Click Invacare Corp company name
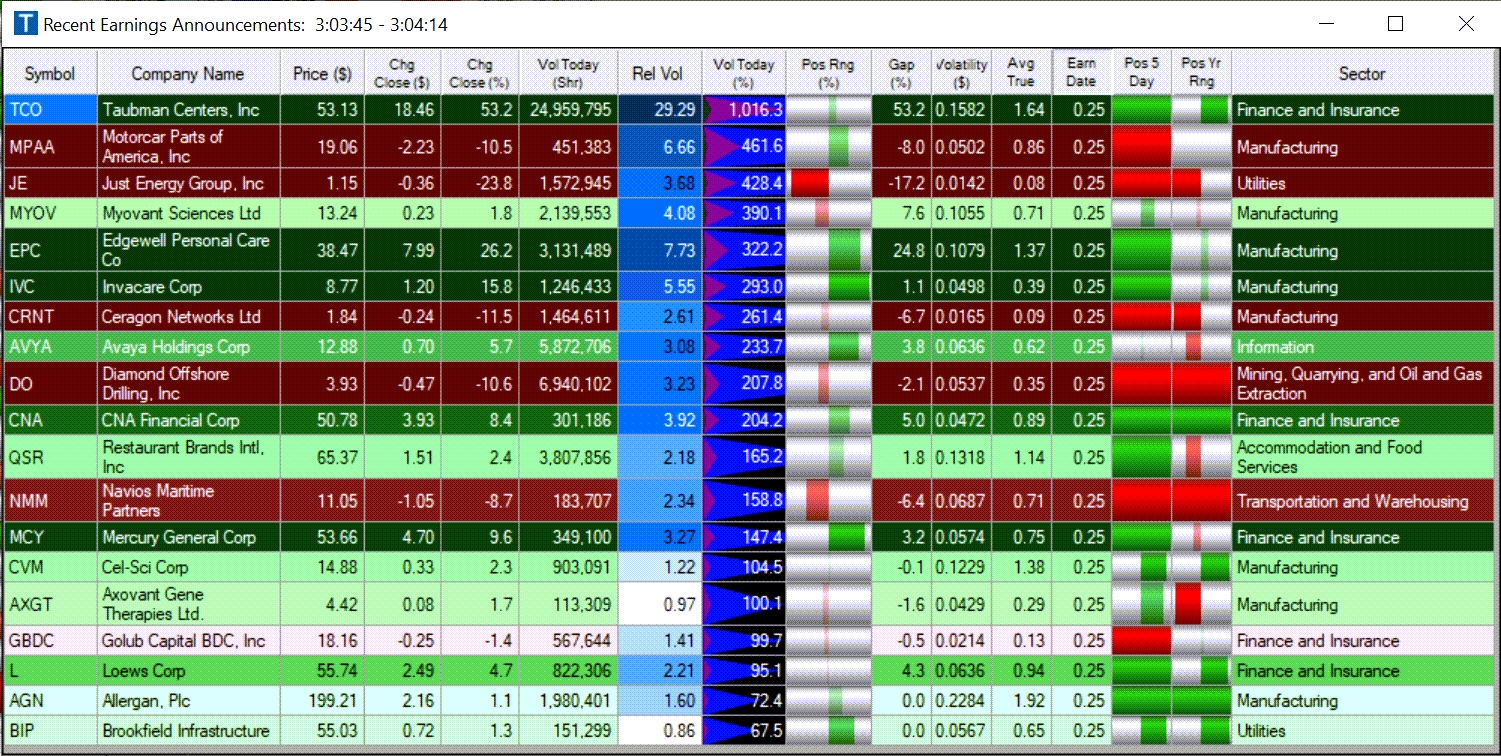1501x756 pixels. [152, 287]
